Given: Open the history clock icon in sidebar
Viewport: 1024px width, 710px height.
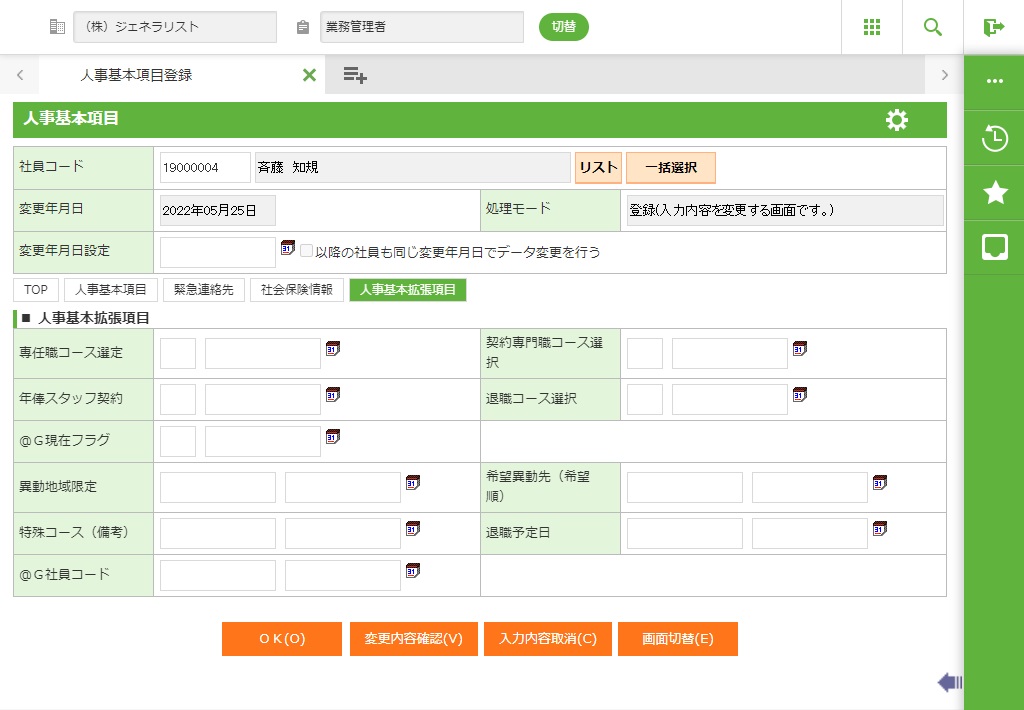Looking at the screenshot, I should [994, 139].
